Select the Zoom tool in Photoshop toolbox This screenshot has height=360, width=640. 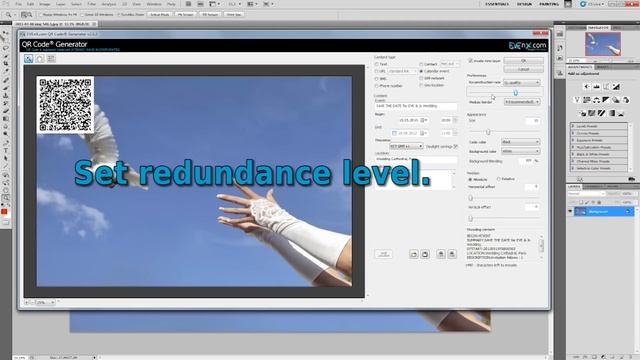[x=6, y=198]
